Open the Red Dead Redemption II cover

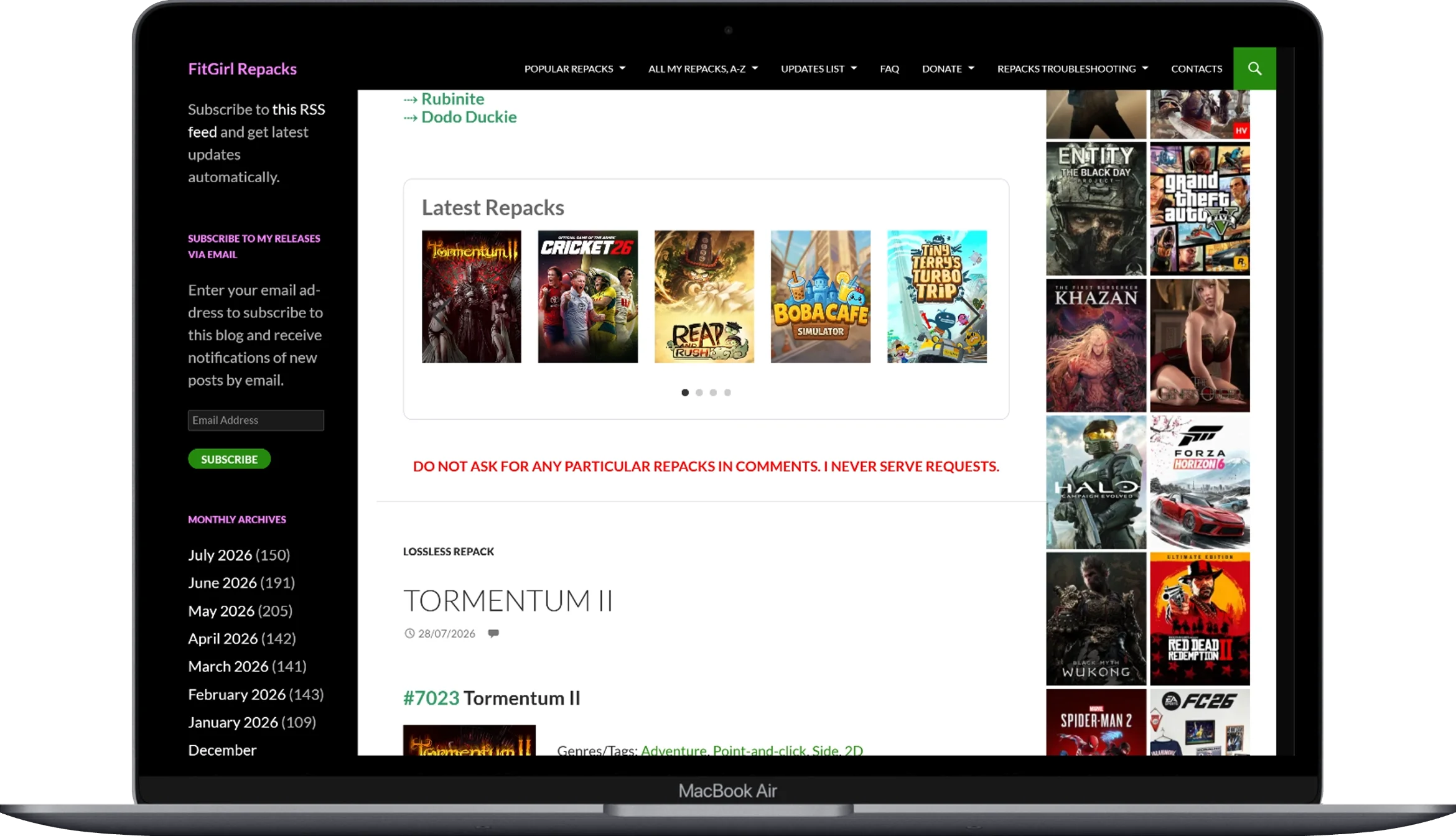click(x=1200, y=620)
